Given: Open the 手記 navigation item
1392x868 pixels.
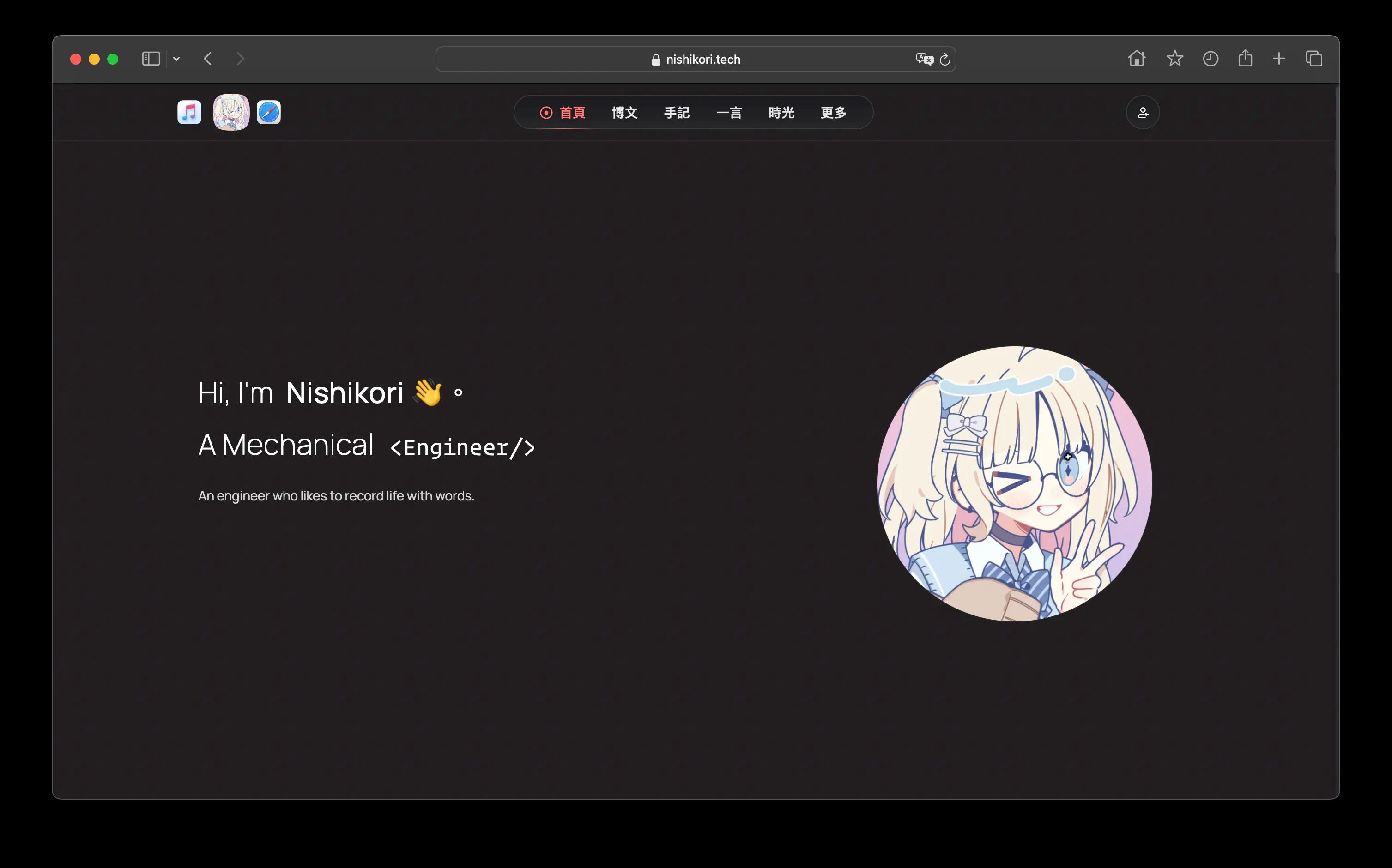Looking at the screenshot, I should [x=677, y=113].
